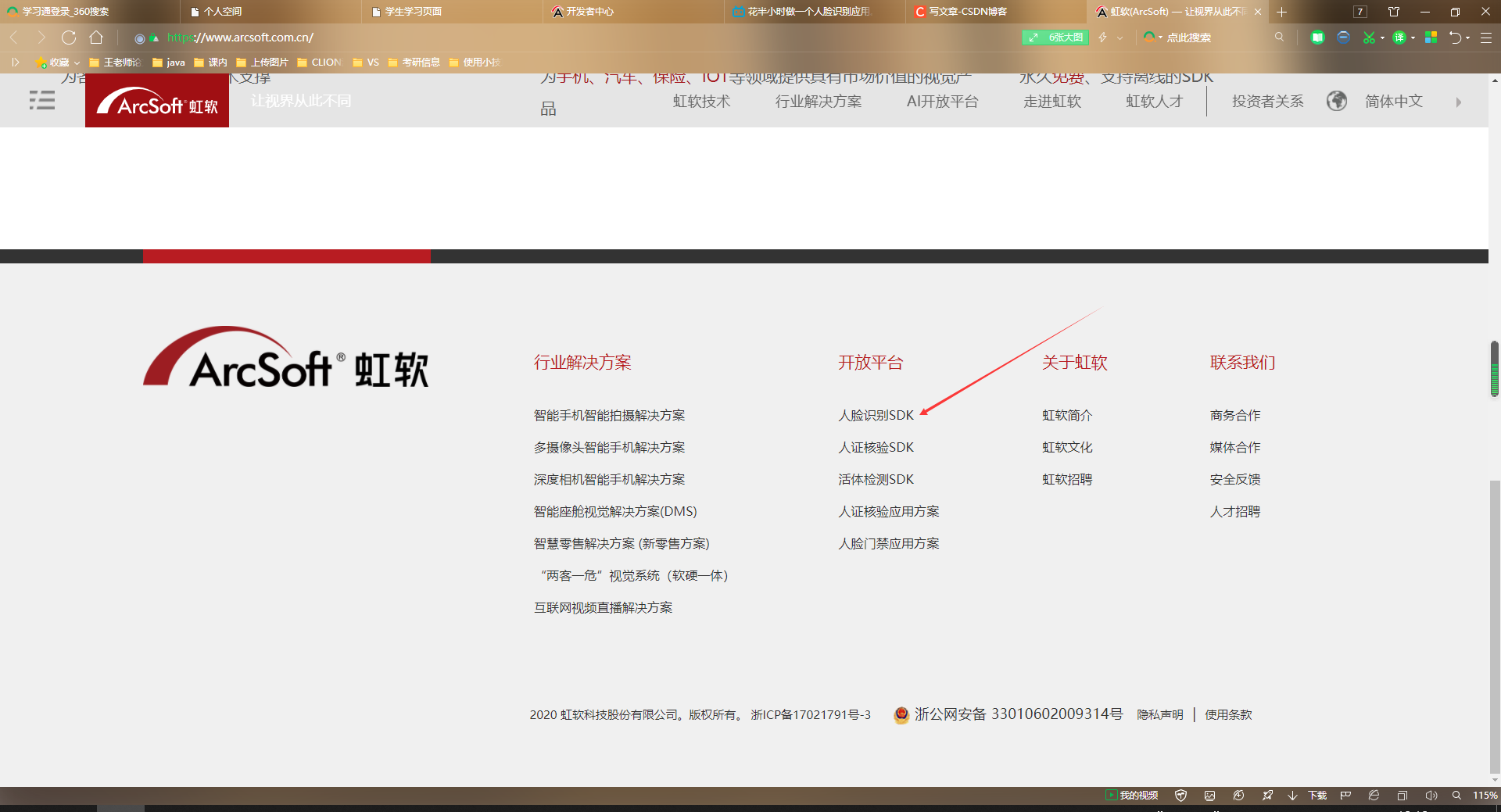Click the skin T-shirt icon
1501x812 pixels.
point(1394,12)
